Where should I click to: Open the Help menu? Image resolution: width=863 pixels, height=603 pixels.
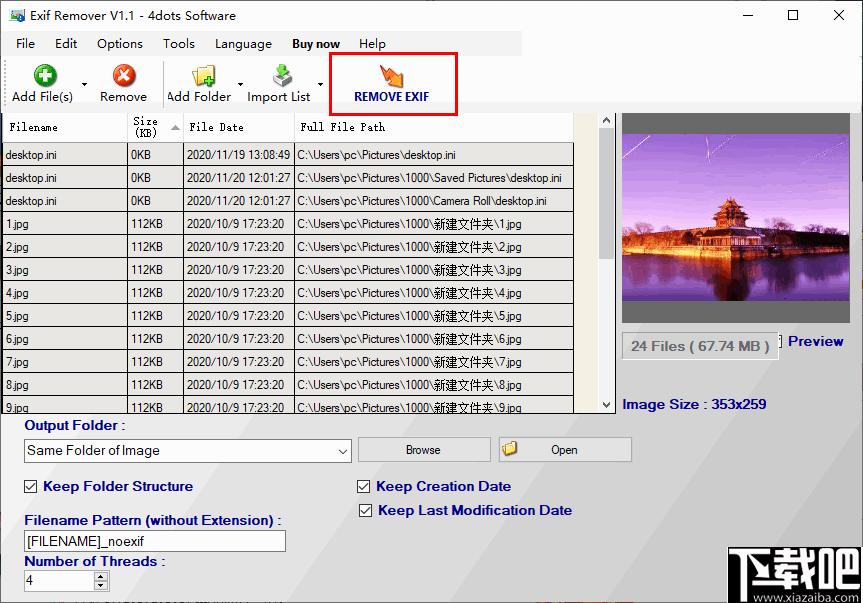(x=372, y=43)
